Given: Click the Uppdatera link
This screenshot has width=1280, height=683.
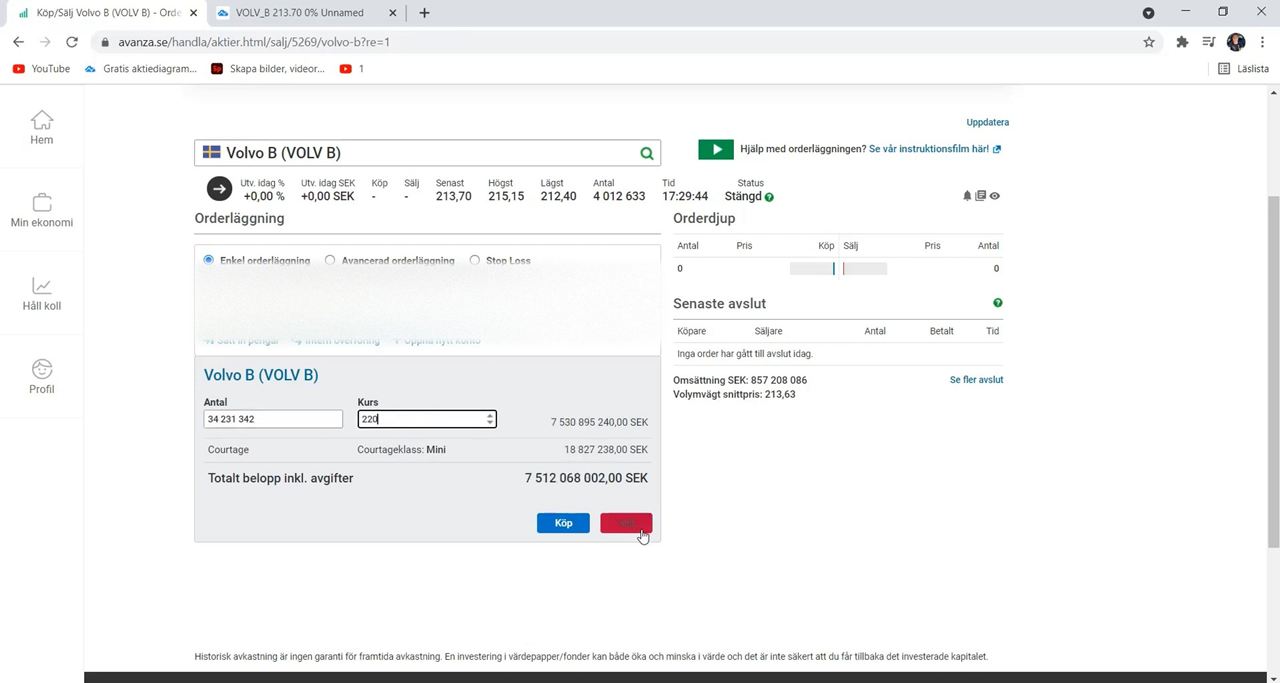Looking at the screenshot, I should point(987,122).
